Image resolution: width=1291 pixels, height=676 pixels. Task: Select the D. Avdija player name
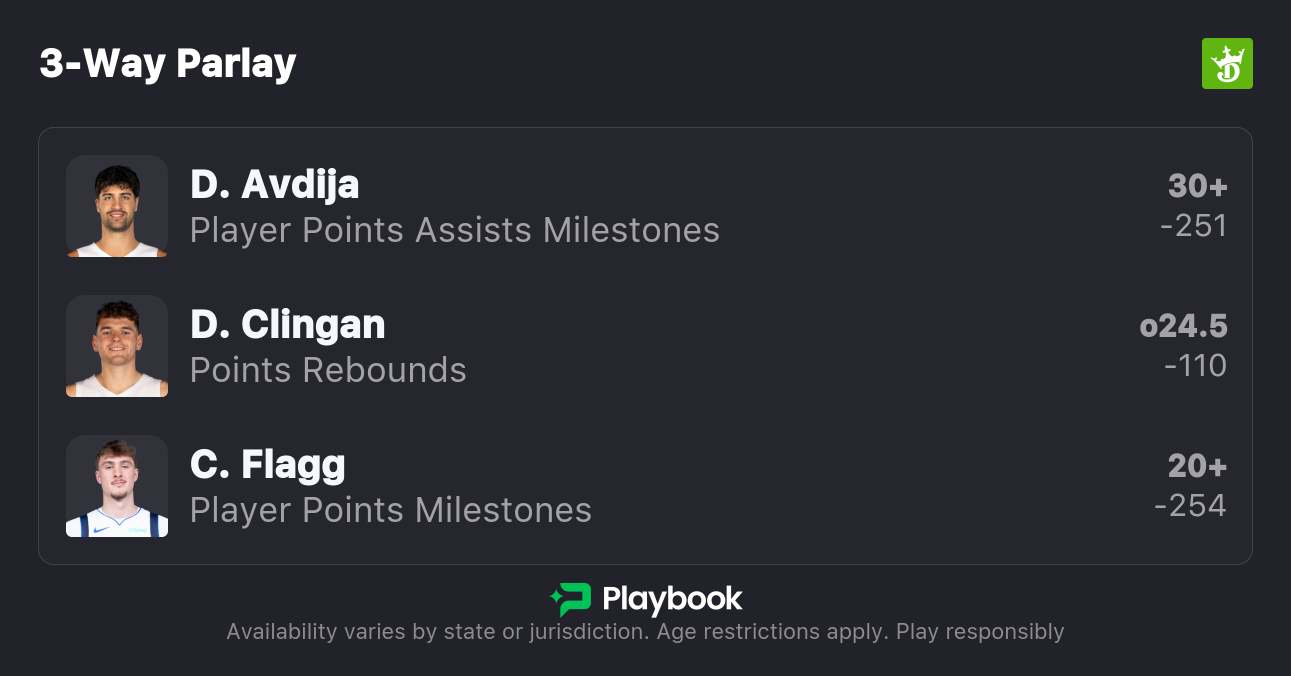[x=274, y=185]
